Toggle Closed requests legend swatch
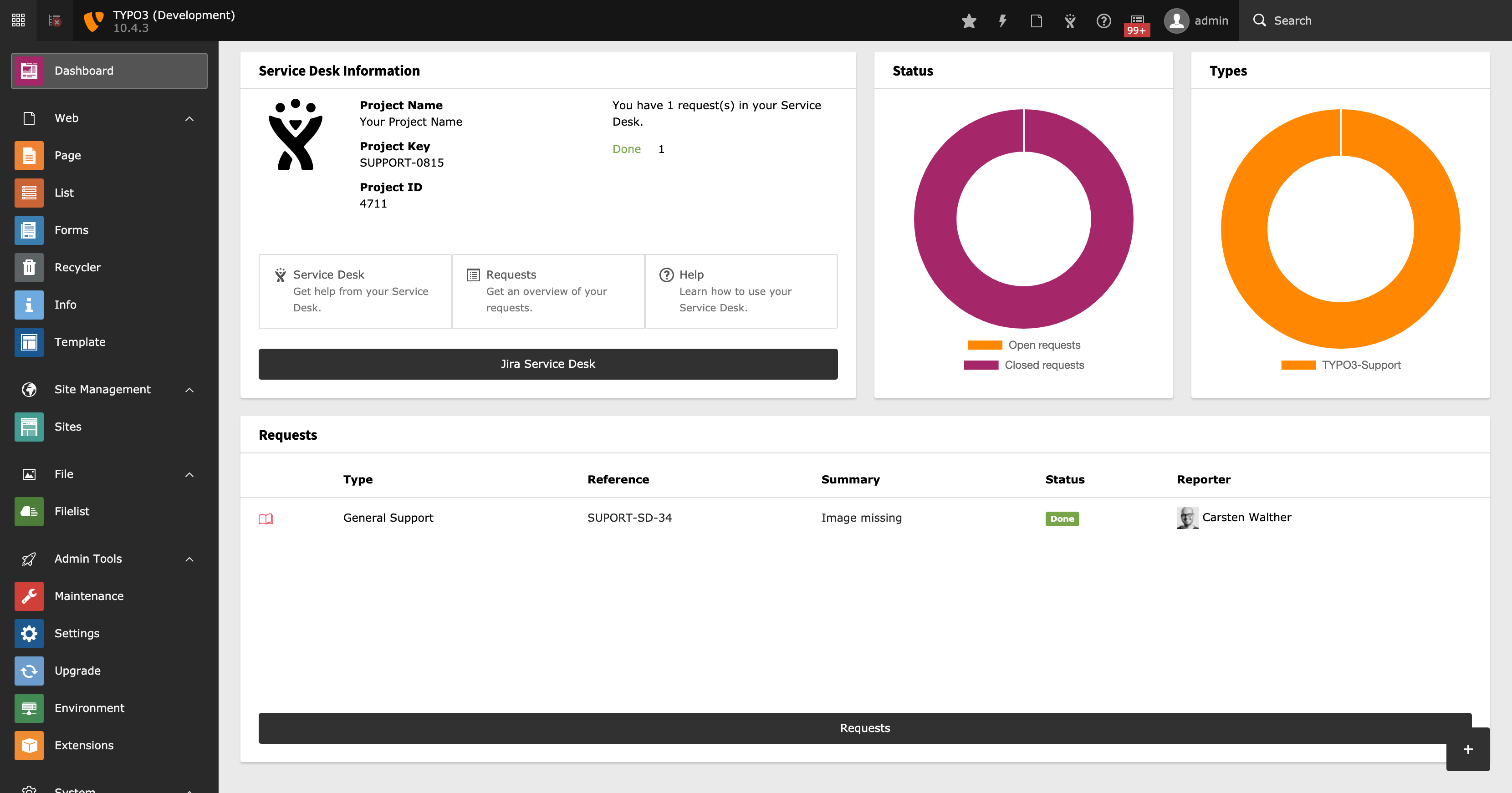This screenshot has width=1512, height=793. click(981, 365)
